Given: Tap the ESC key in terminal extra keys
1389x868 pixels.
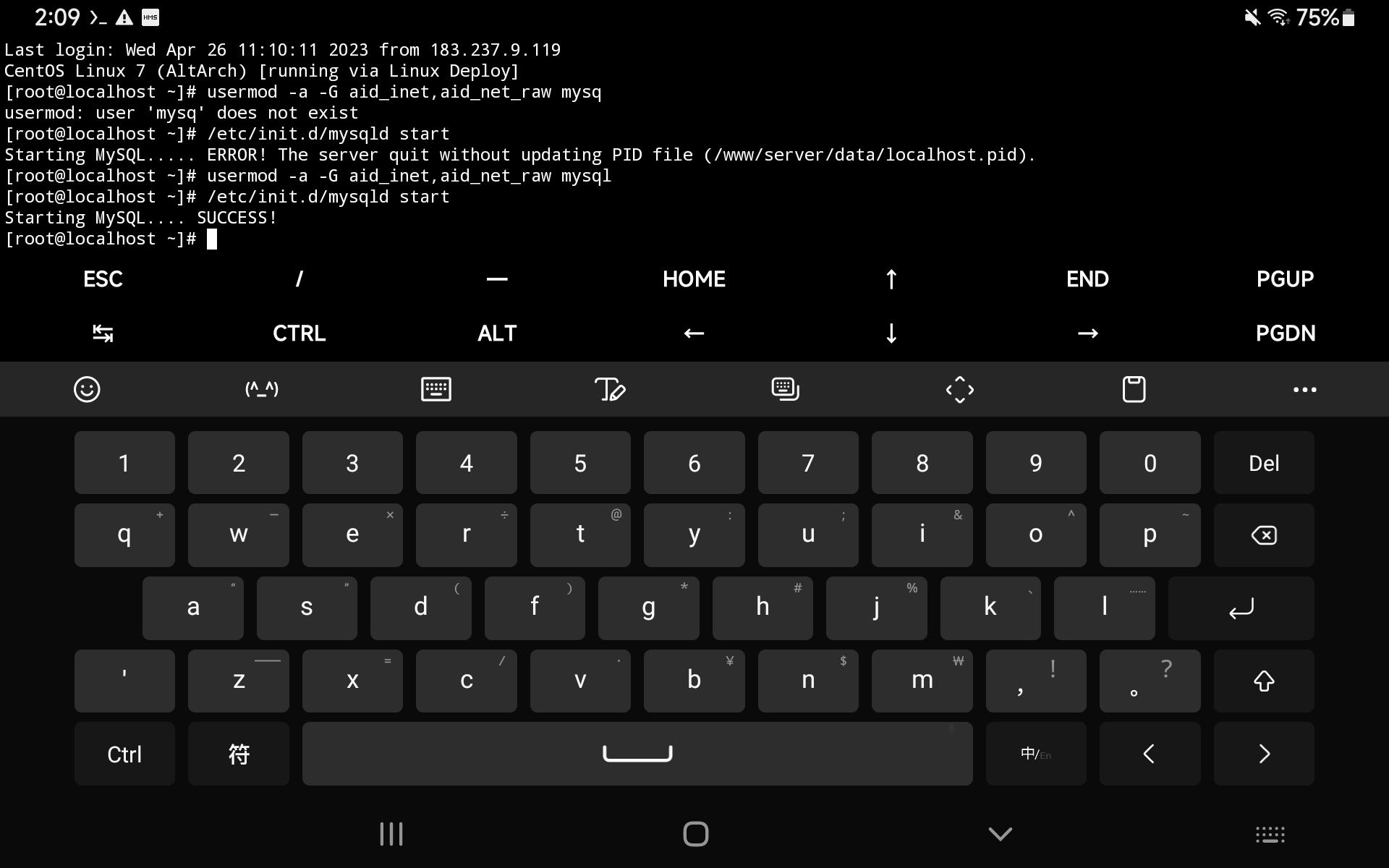Looking at the screenshot, I should click(x=103, y=279).
